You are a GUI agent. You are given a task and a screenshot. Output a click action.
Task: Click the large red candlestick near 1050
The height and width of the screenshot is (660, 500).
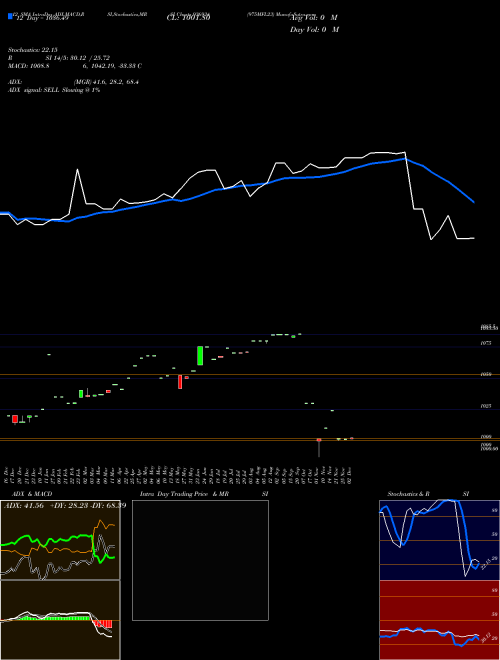pos(180,382)
